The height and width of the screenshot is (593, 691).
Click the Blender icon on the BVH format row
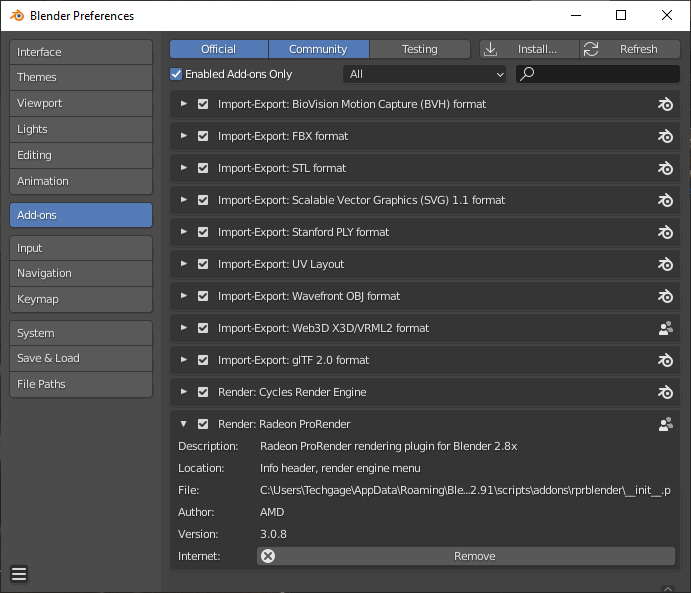point(665,104)
